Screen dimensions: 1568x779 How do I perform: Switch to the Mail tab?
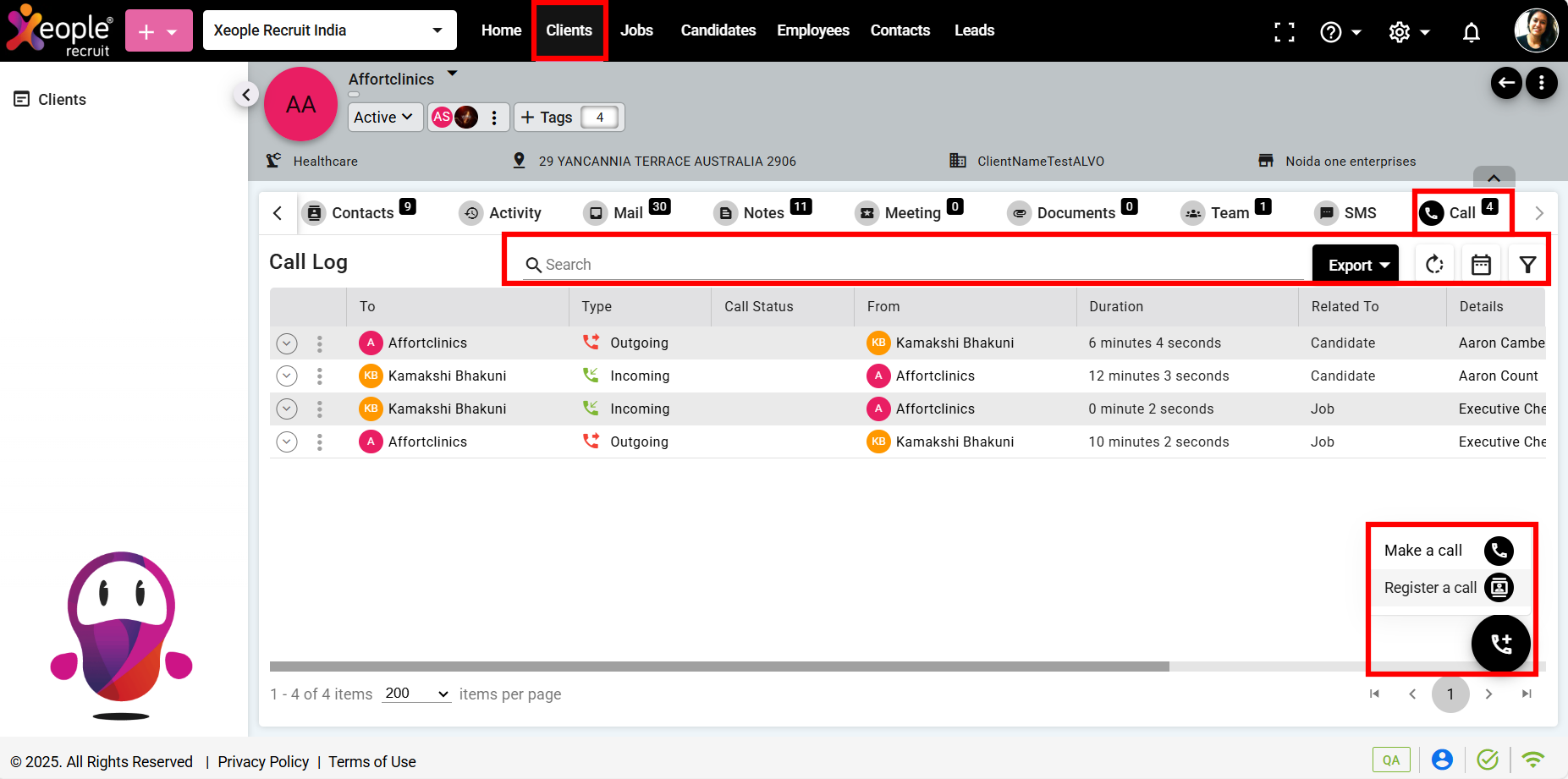point(627,212)
